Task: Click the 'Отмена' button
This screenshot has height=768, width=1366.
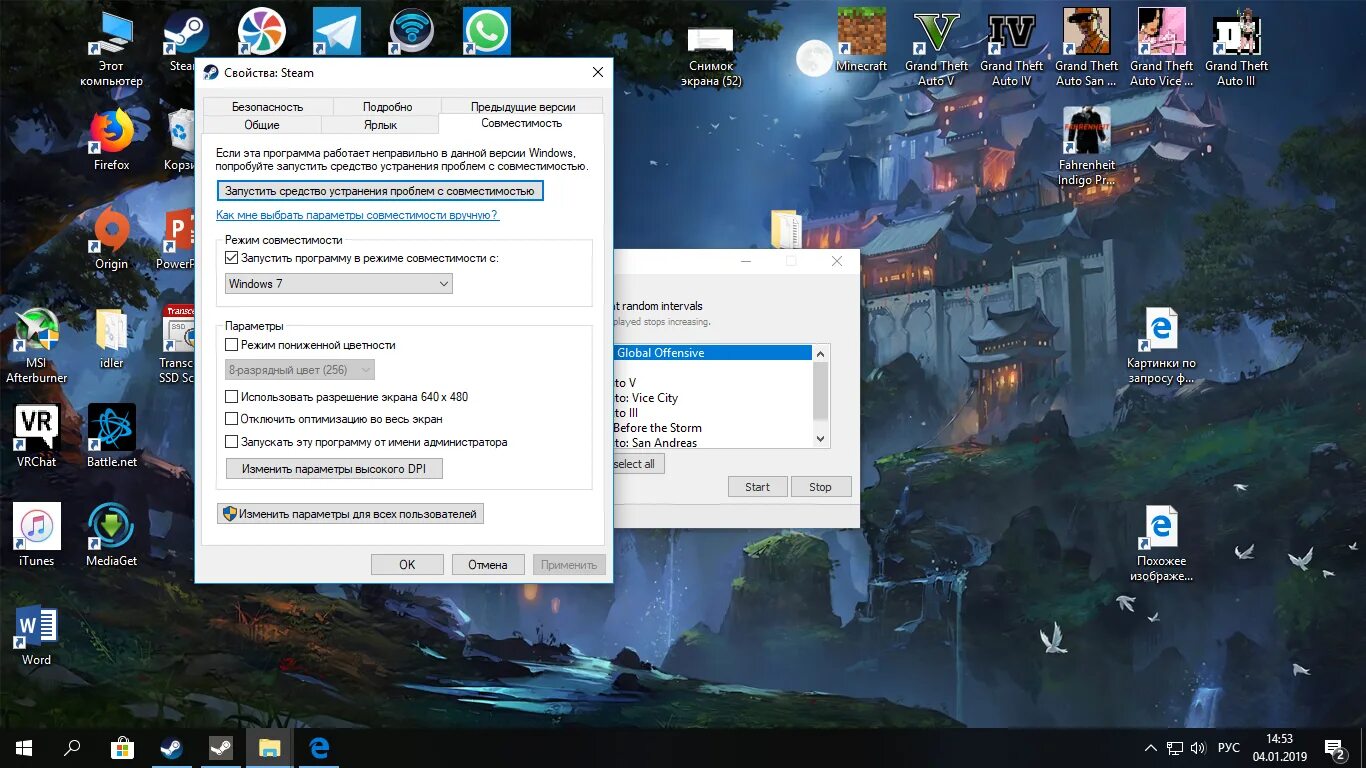Action: 488,565
